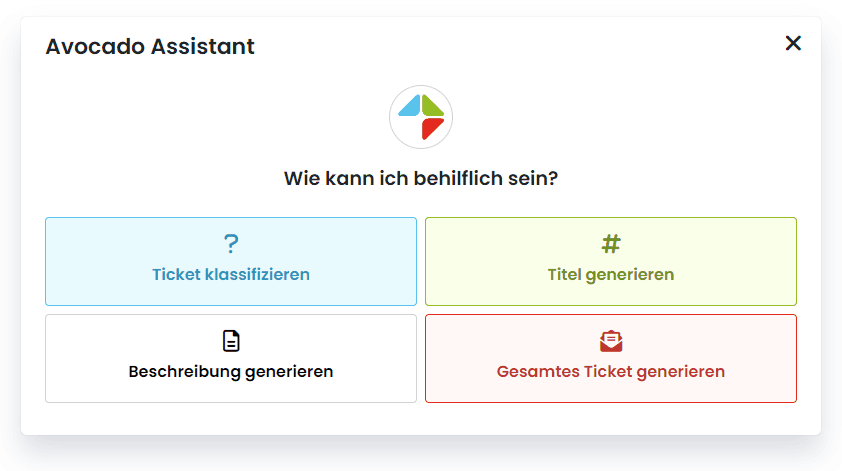The image size is (842, 471).
Task: Click the red segment of the Avocado logo
Action: click(x=432, y=128)
